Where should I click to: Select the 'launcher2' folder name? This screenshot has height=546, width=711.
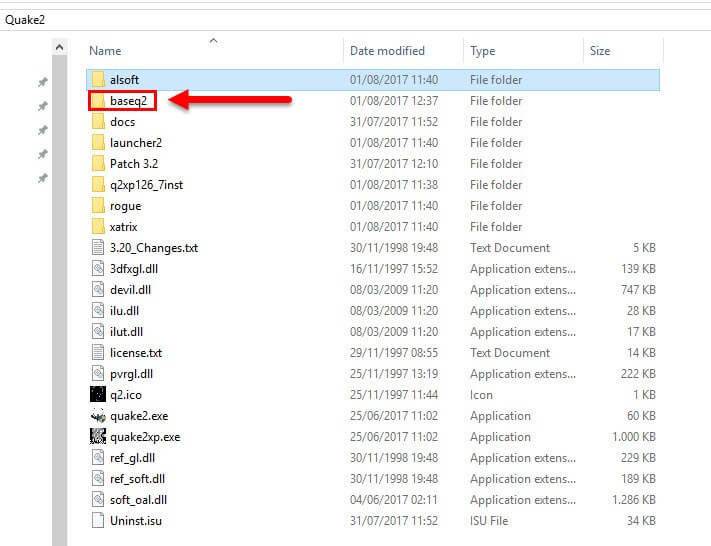coord(136,142)
